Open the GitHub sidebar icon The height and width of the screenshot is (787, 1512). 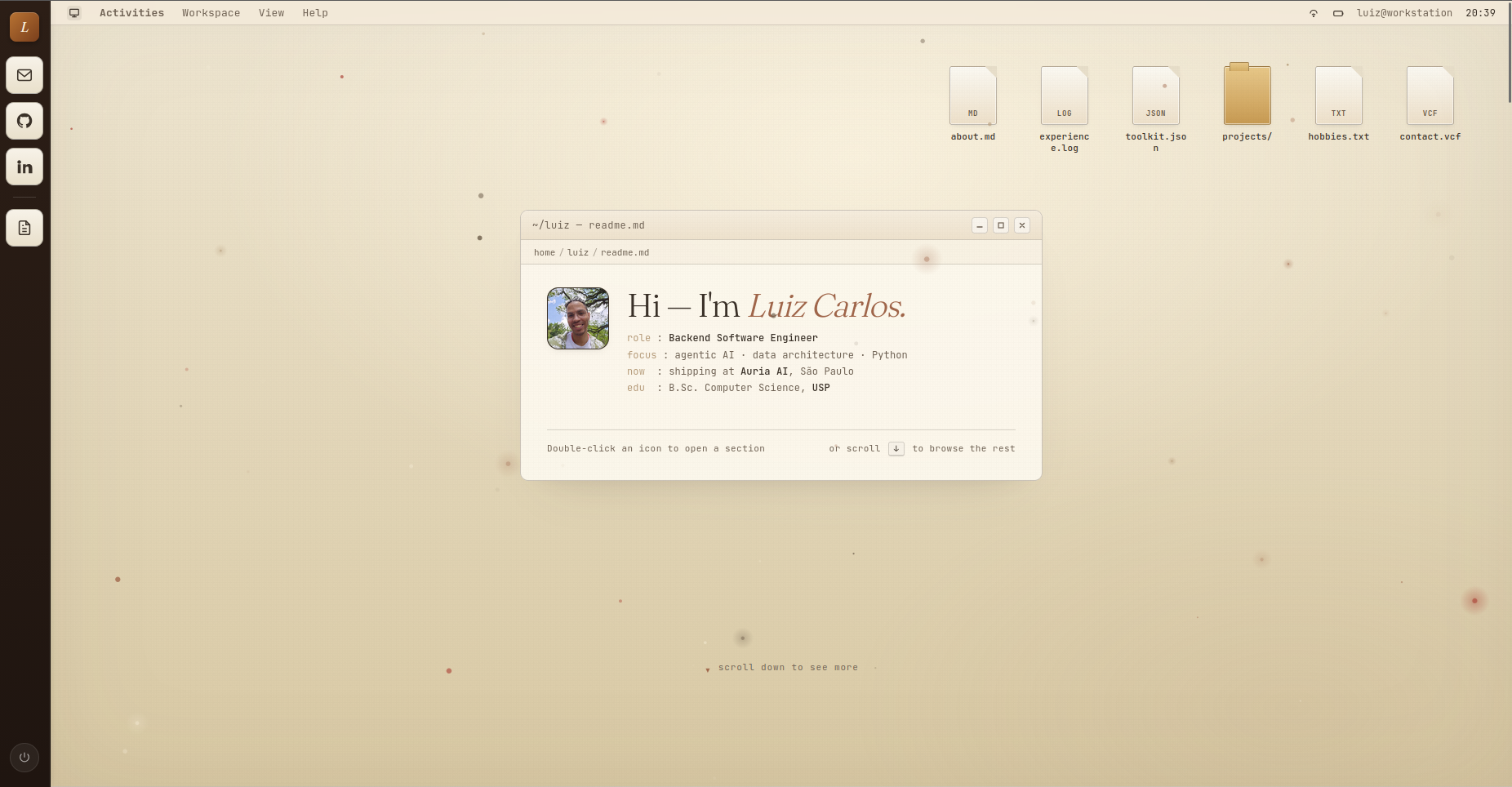coord(24,121)
